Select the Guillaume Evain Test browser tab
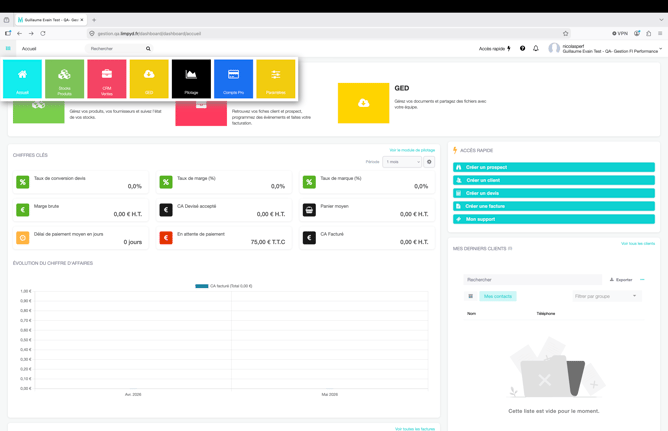The height and width of the screenshot is (431, 668). (51, 20)
